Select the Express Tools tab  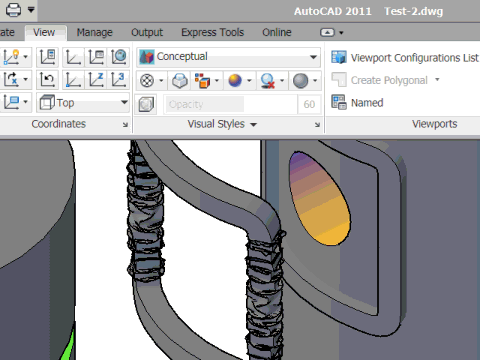(213, 32)
